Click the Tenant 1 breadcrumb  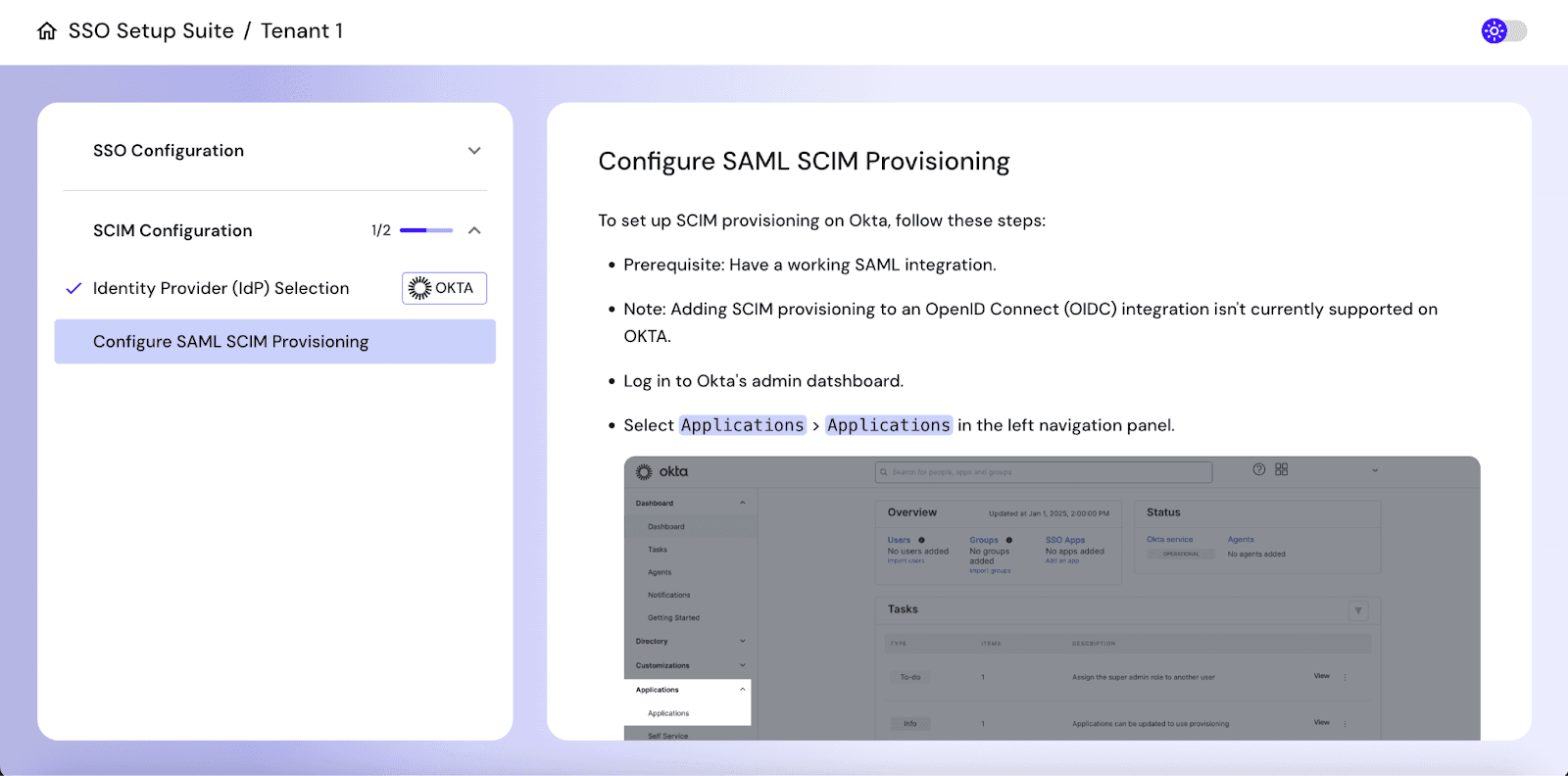pyautogui.click(x=302, y=31)
